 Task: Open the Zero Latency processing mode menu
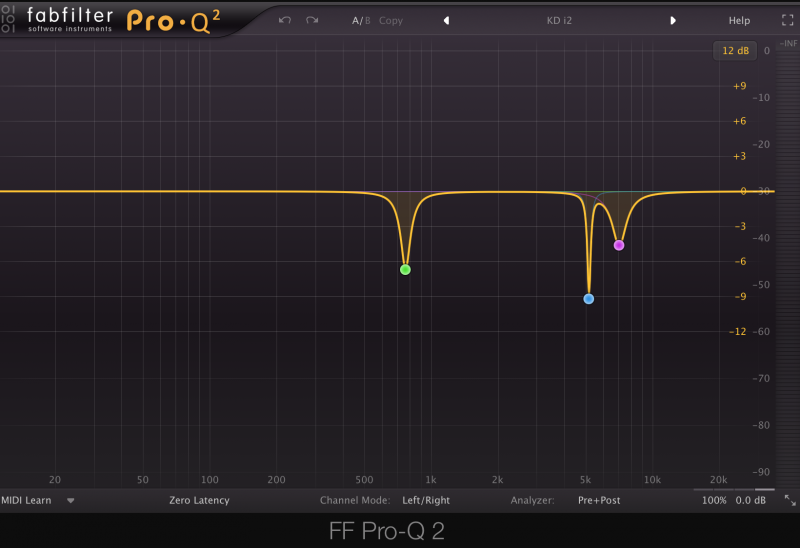coord(199,501)
